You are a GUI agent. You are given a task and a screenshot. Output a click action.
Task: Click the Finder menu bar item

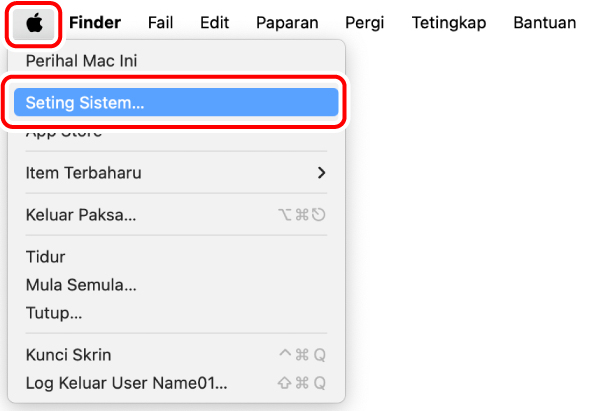click(95, 22)
